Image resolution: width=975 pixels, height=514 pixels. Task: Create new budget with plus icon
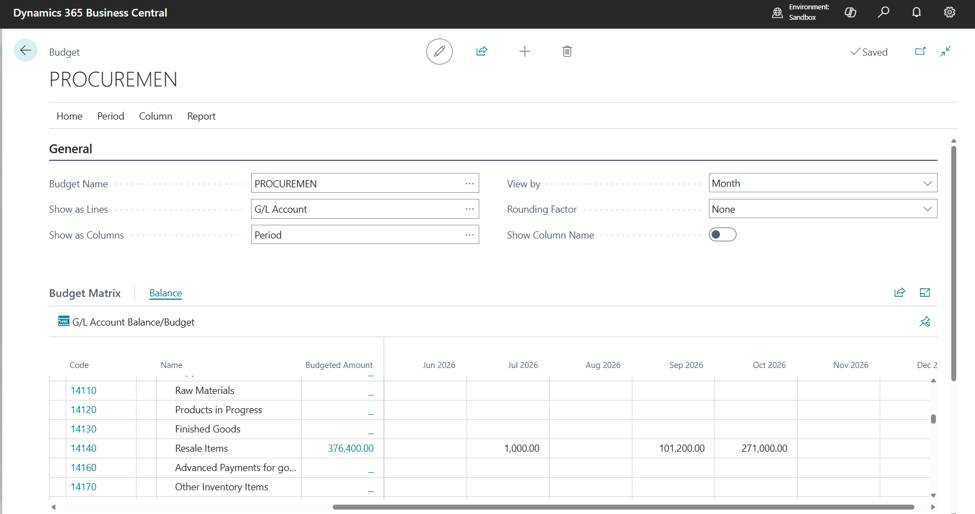524,52
